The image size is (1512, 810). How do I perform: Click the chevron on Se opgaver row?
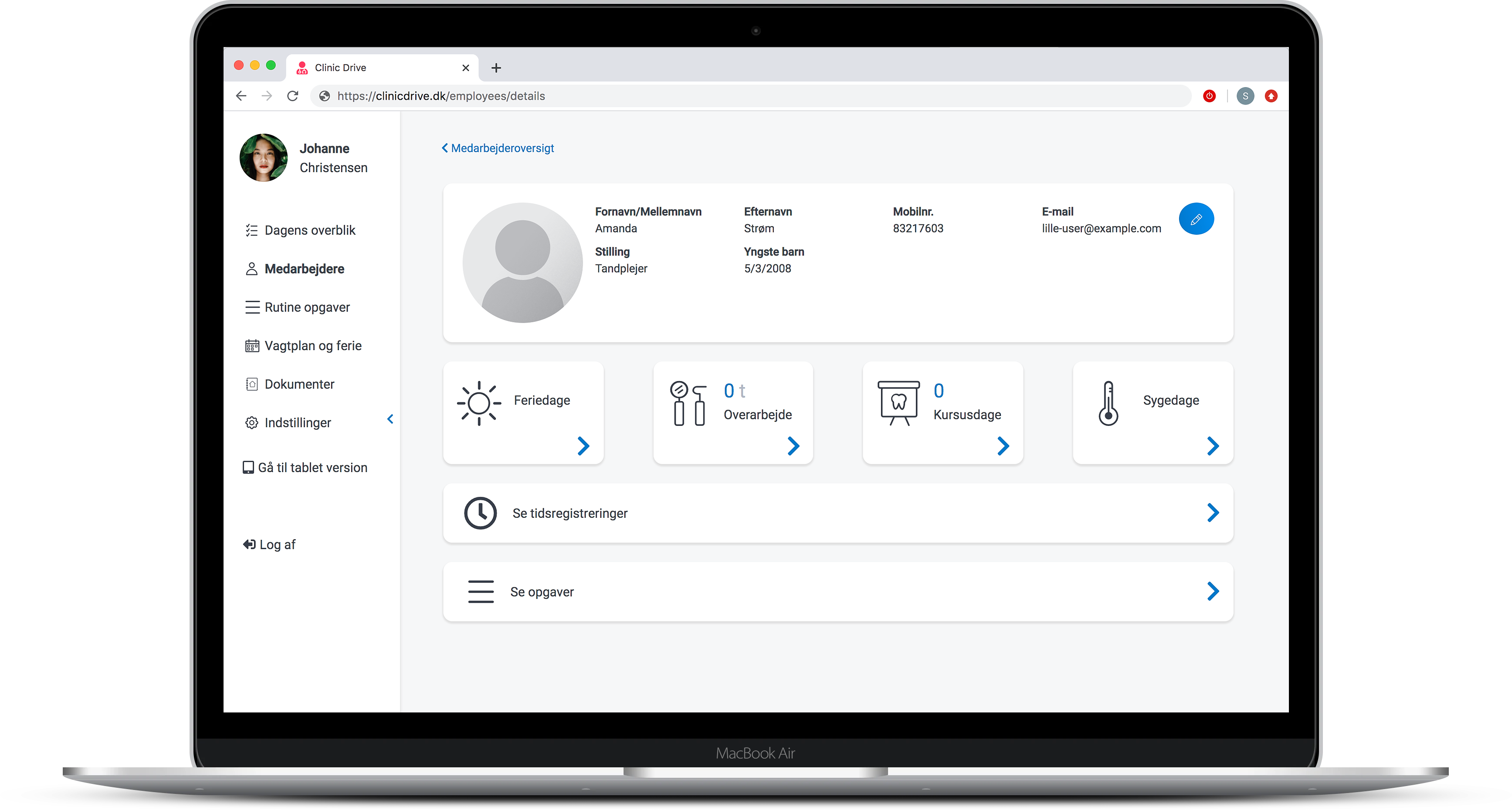tap(1213, 591)
